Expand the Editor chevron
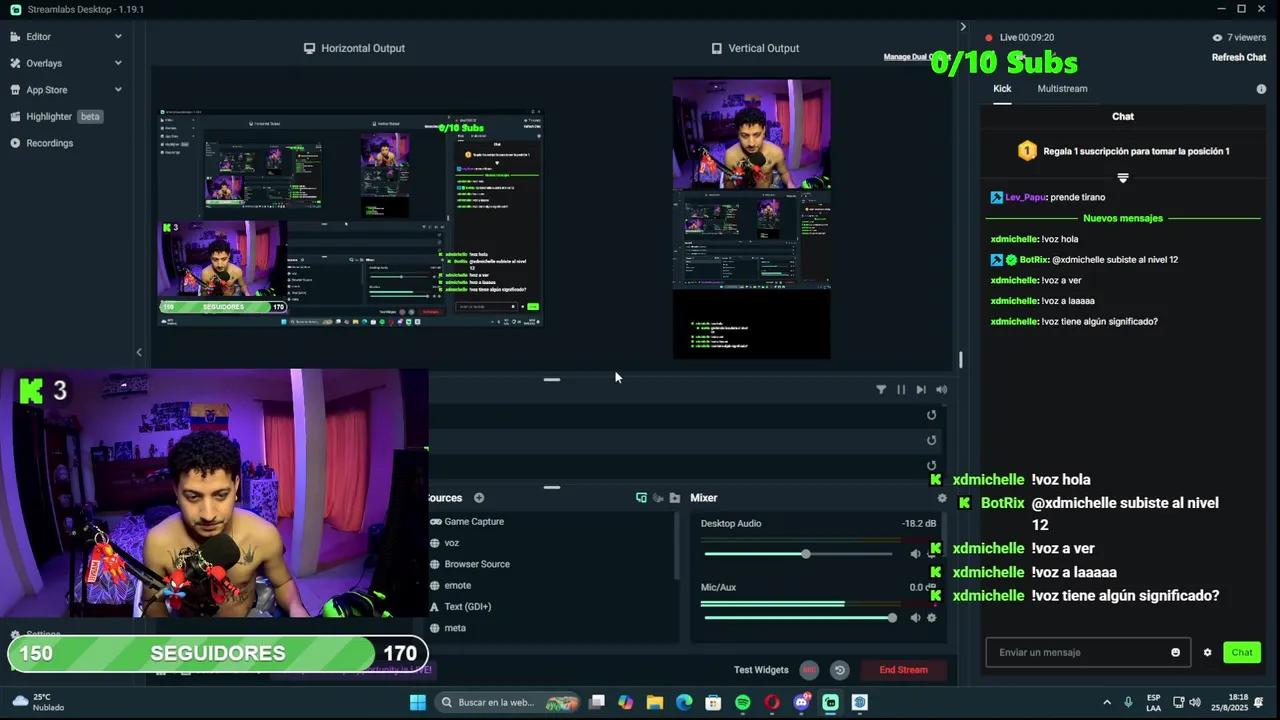Viewport: 1280px width, 720px height. click(x=118, y=36)
